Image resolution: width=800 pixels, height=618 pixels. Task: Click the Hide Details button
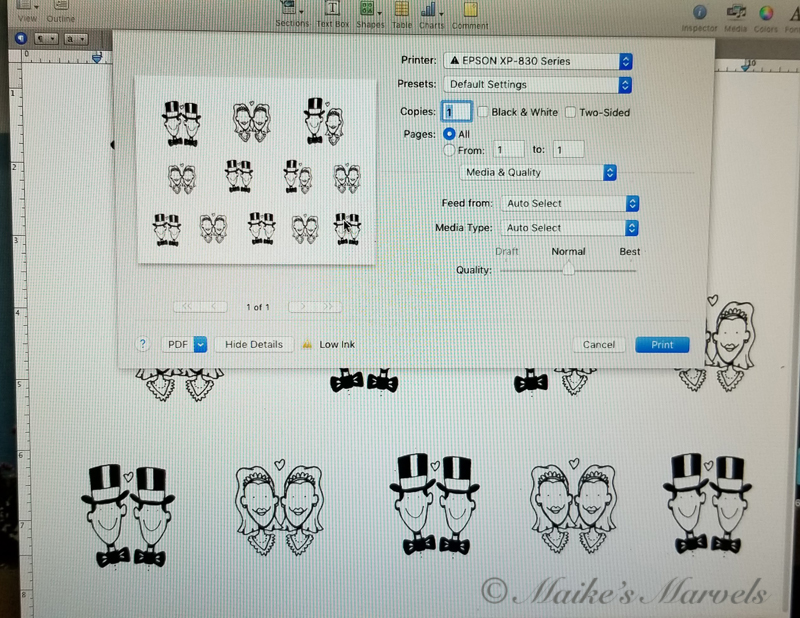click(253, 344)
